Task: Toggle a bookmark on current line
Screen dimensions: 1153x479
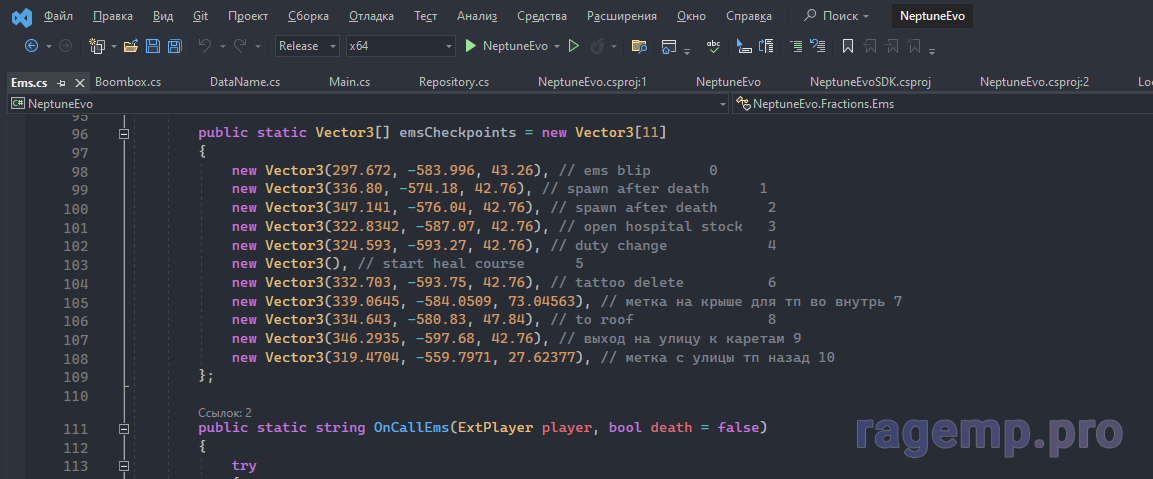Action: pos(847,46)
